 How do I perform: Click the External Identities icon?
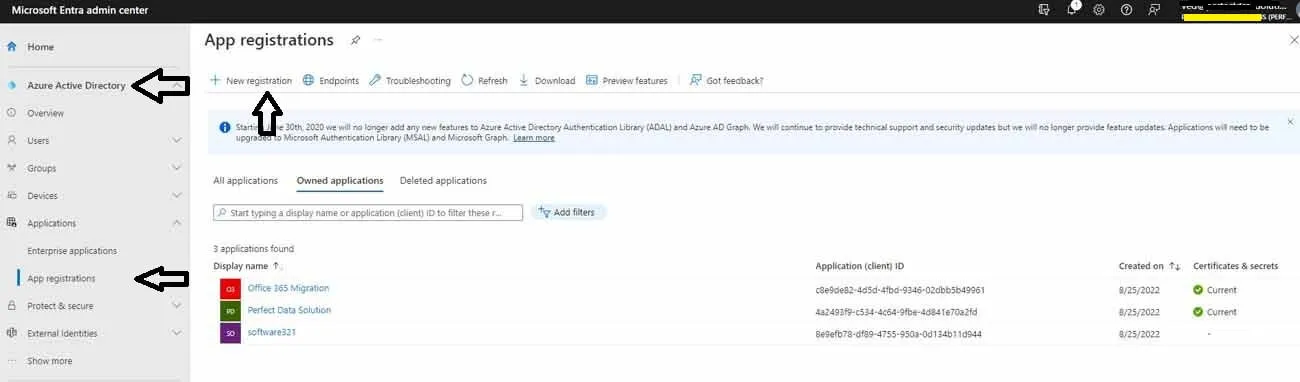[12, 333]
